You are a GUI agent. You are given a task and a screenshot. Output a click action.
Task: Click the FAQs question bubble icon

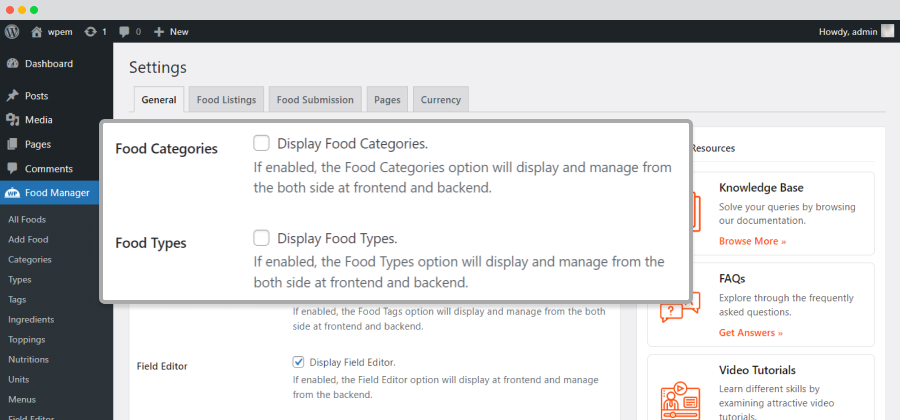pos(680,307)
